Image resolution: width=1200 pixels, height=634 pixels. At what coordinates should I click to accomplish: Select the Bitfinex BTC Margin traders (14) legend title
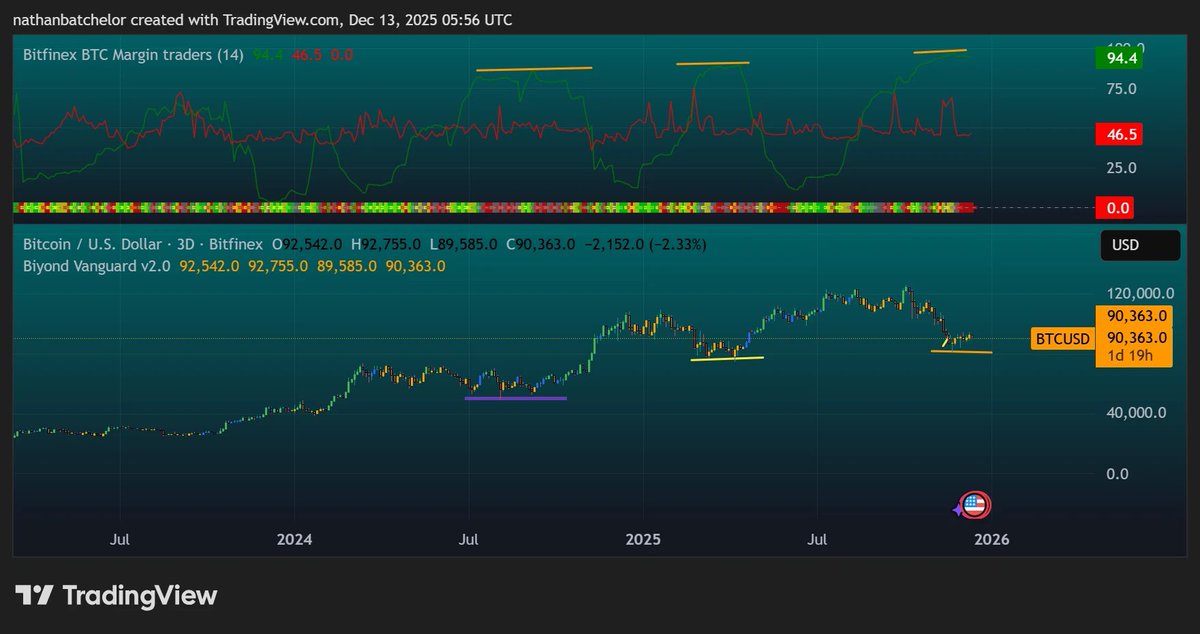[x=133, y=55]
